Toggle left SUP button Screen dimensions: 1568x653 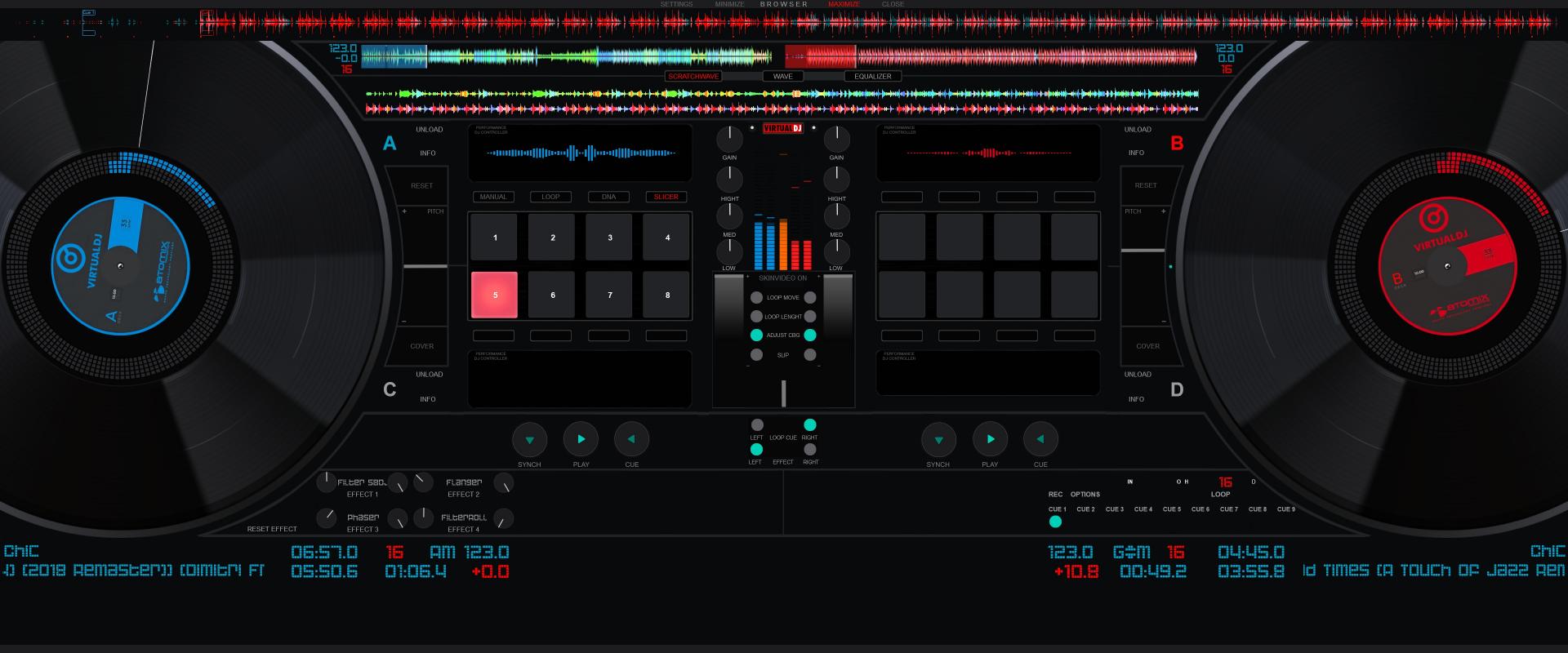[x=757, y=355]
